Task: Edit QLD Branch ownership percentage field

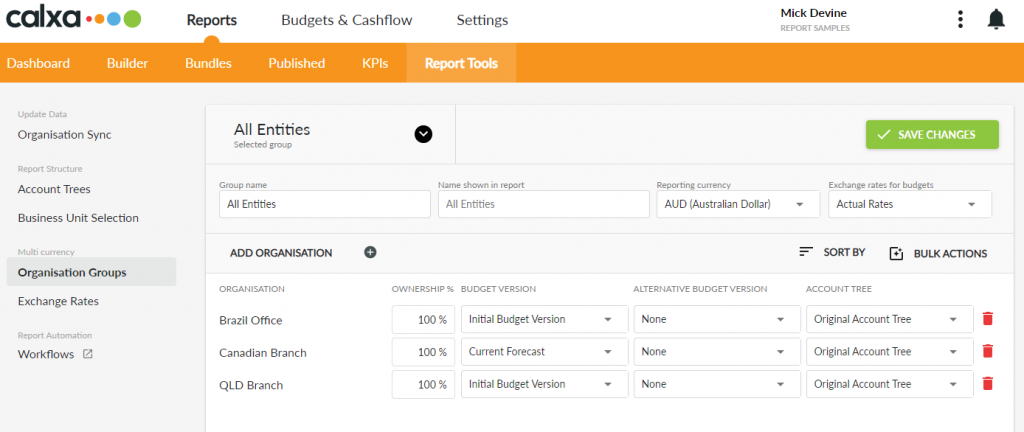Action: pos(423,384)
